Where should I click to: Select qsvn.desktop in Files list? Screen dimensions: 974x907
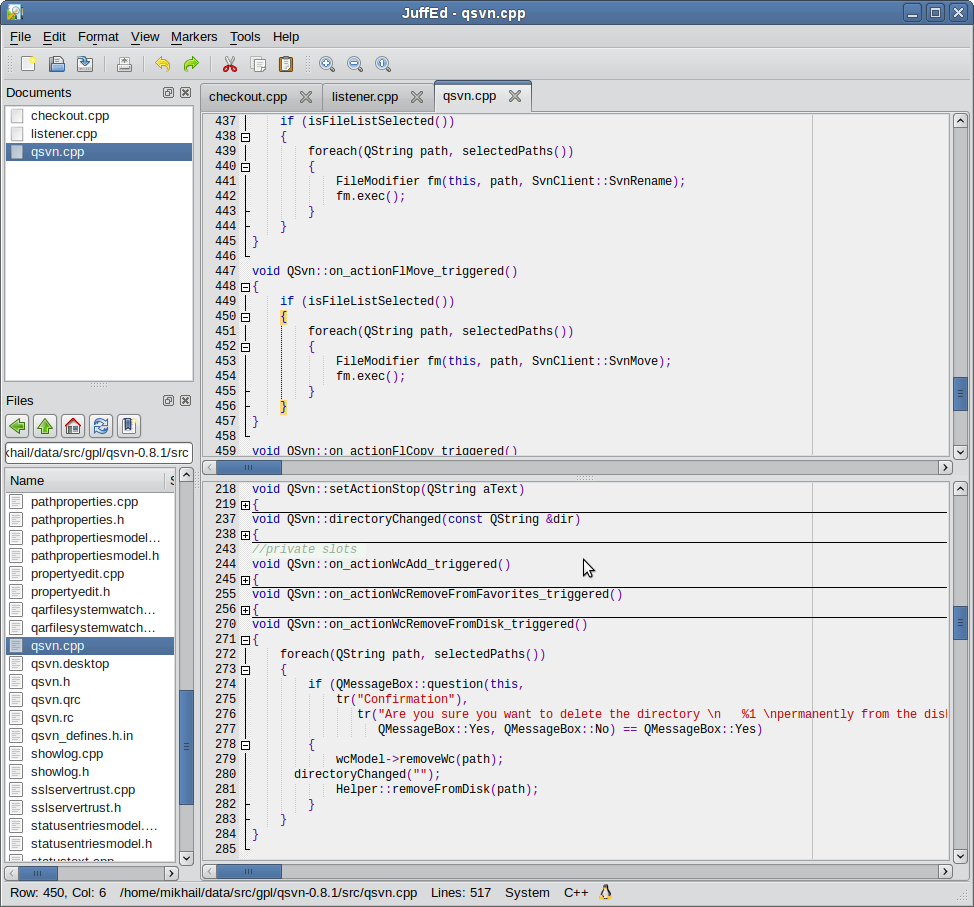pyautogui.click(x=90, y=663)
